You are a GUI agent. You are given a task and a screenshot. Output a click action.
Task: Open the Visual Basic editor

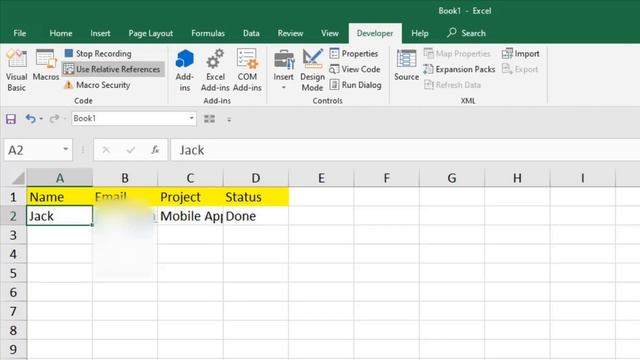[16, 70]
